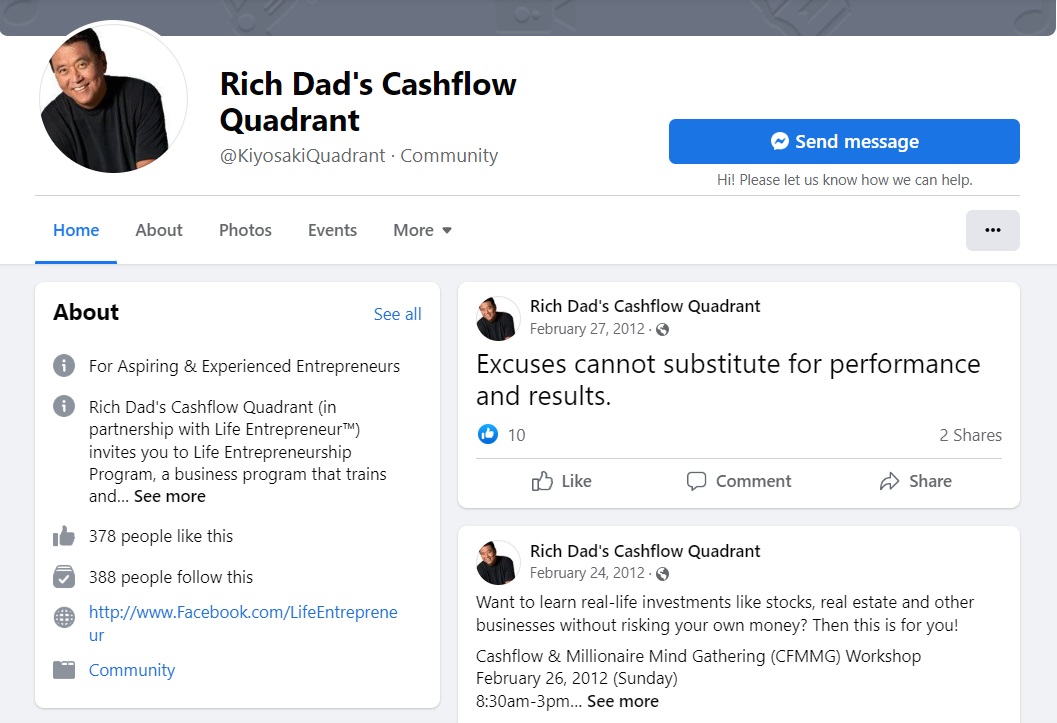
Task: Expand About description with See more
Action: 170,496
